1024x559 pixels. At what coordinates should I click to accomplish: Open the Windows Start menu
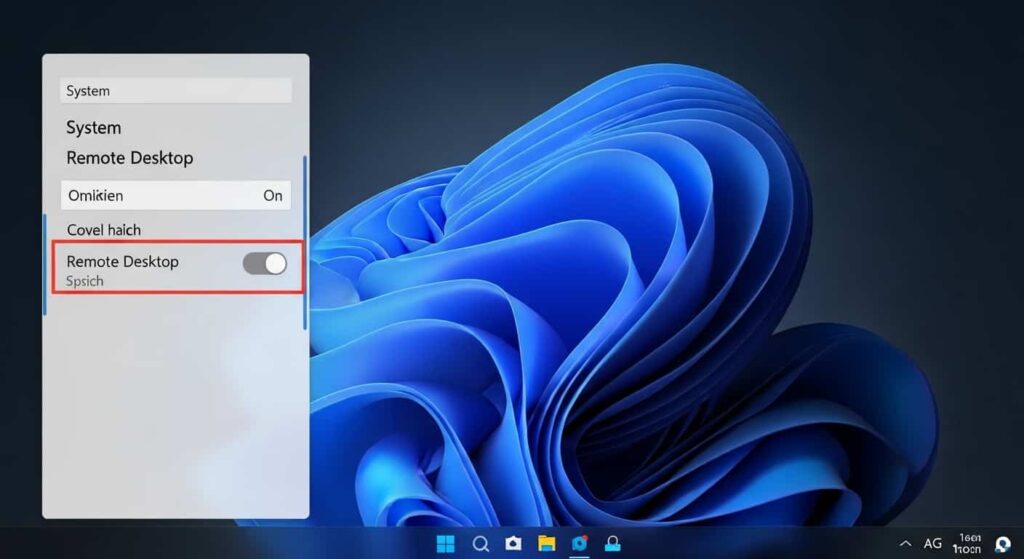[x=445, y=543]
